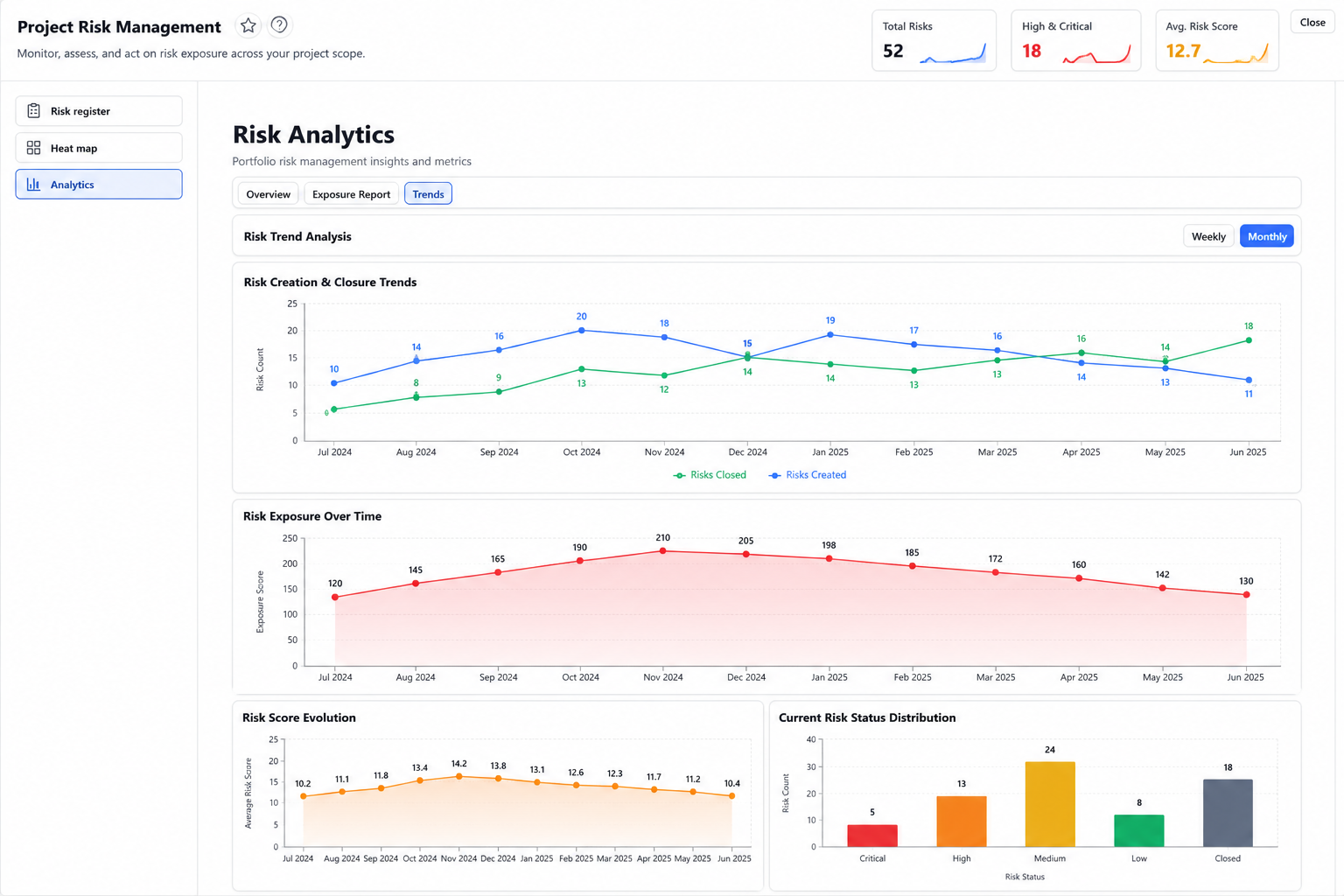The image size is (1344, 896).
Task: Toggle Risks Closed legend item
Action: (710, 475)
